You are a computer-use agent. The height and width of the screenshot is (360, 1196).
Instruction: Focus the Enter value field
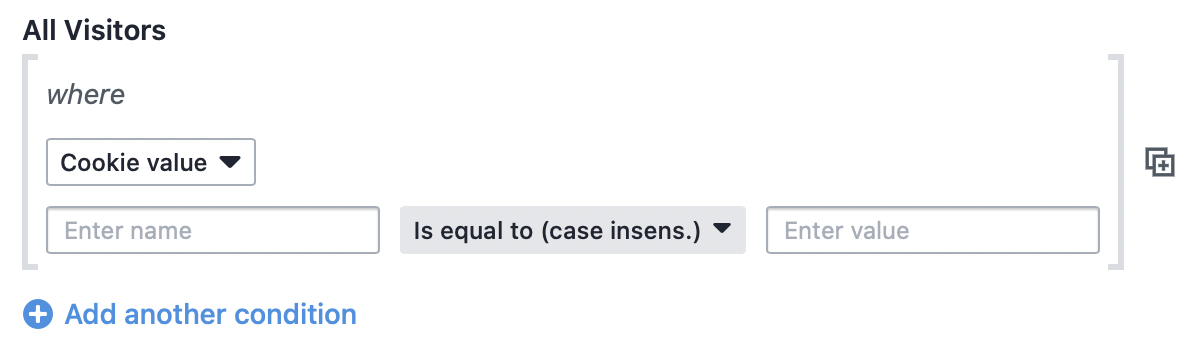click(x=933, y=230)
